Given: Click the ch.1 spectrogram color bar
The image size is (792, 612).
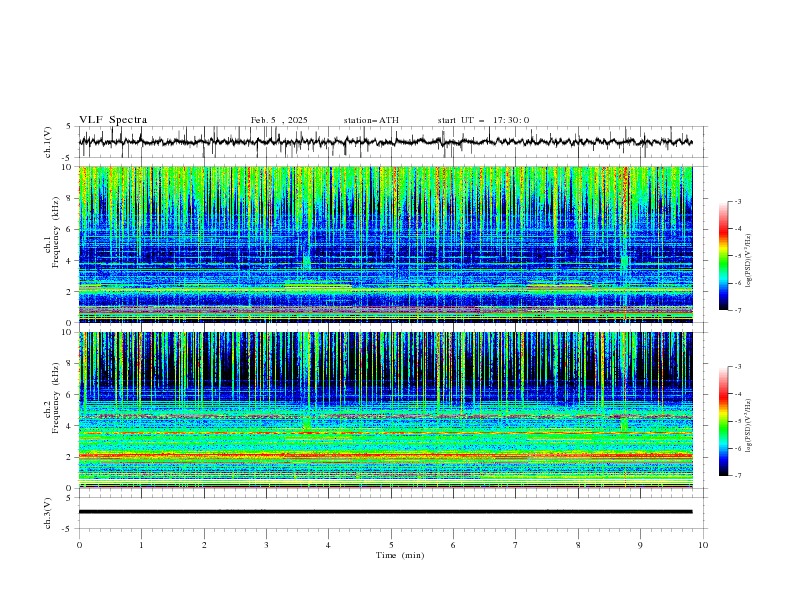Looking at the screenshot, I should coord(723,256).
